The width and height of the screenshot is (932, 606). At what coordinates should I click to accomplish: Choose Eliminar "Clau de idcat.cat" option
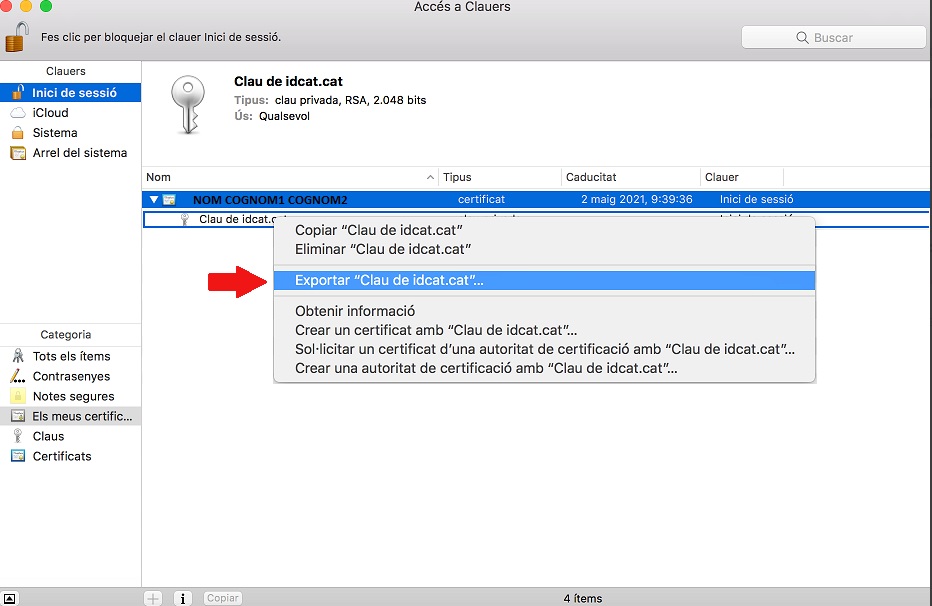point(383,249)
